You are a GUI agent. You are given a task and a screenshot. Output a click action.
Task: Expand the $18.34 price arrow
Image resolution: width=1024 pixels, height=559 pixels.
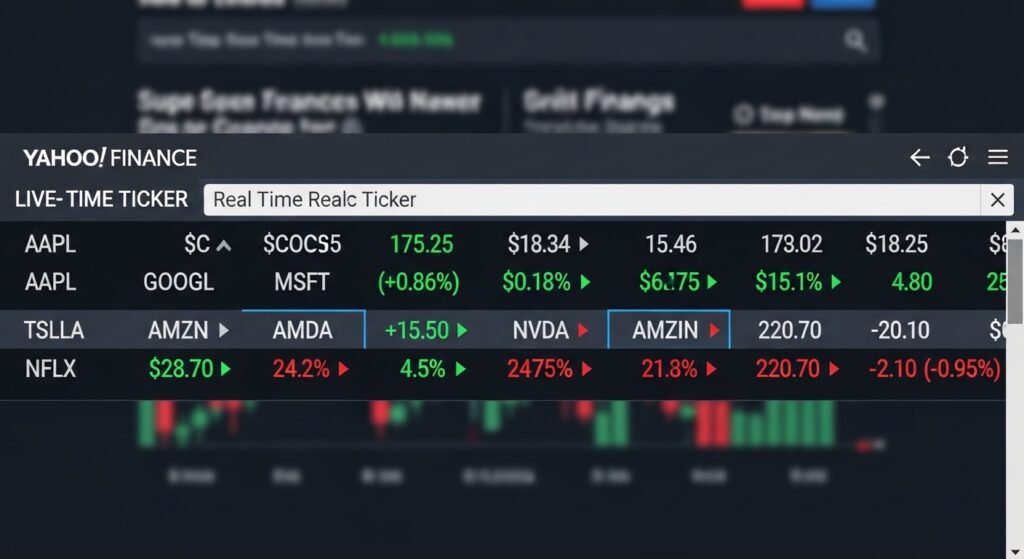(584, 244)
